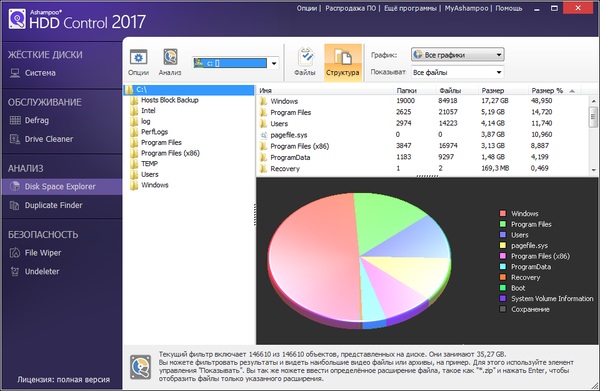Open Система in the sidebar
This screenshot has width=600, height=391.
(x=33, y=73)
